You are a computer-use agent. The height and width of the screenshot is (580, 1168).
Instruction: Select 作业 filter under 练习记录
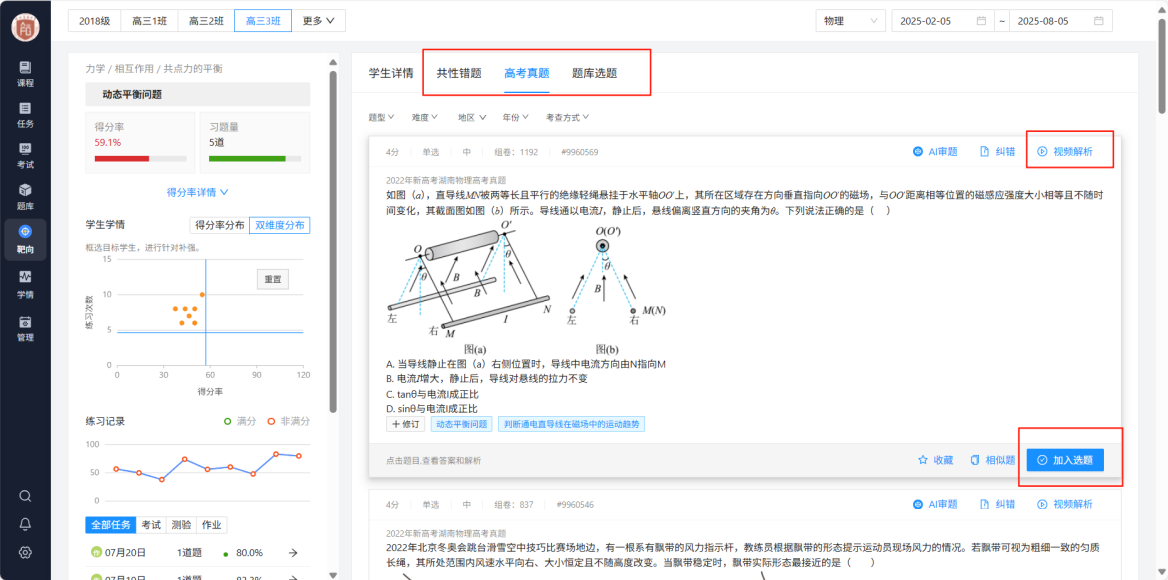212,525
